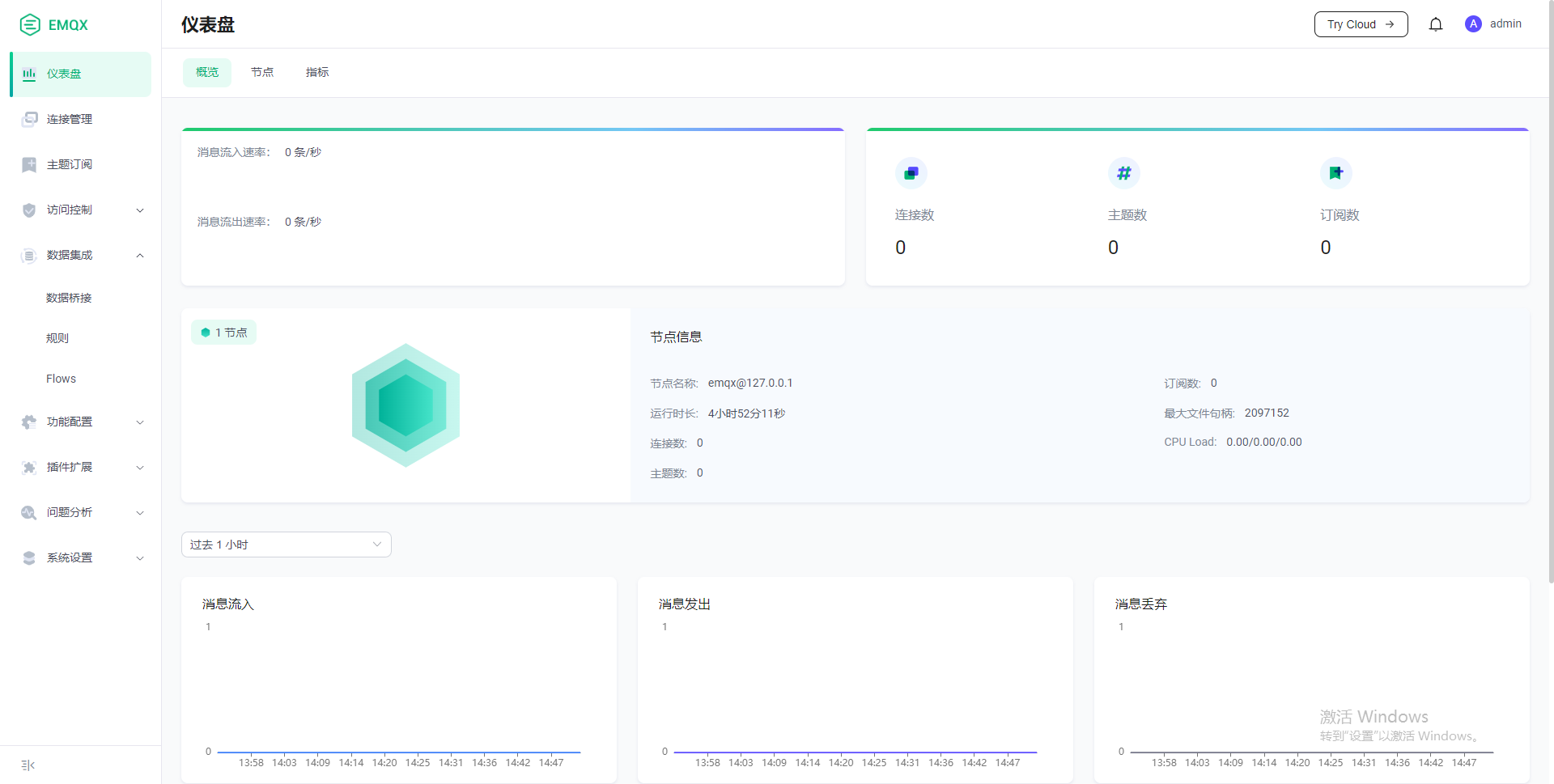Collapse the sidebar using bottom icon
The image size is (1554, 784).
click(28, 765)
